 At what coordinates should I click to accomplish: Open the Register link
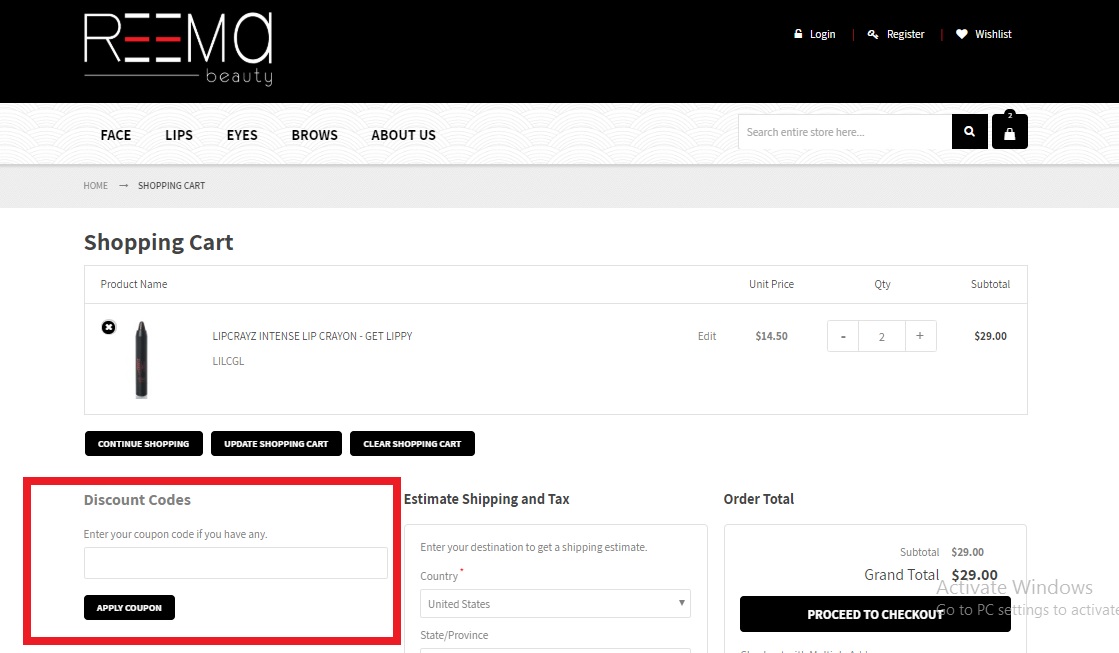tap(905, 34)
